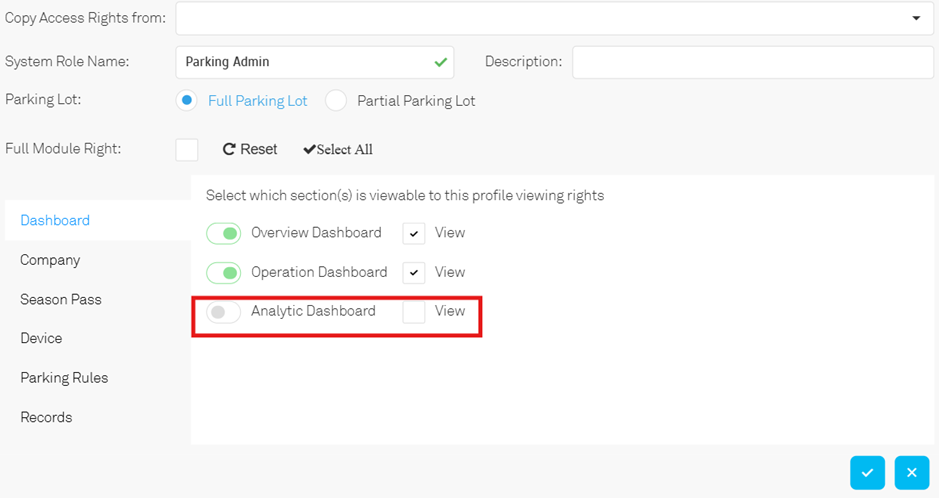The height and width of the screenshot is (498, 939).
Task: Click the blue cancel X button
Action: click(x=911, y=472)
